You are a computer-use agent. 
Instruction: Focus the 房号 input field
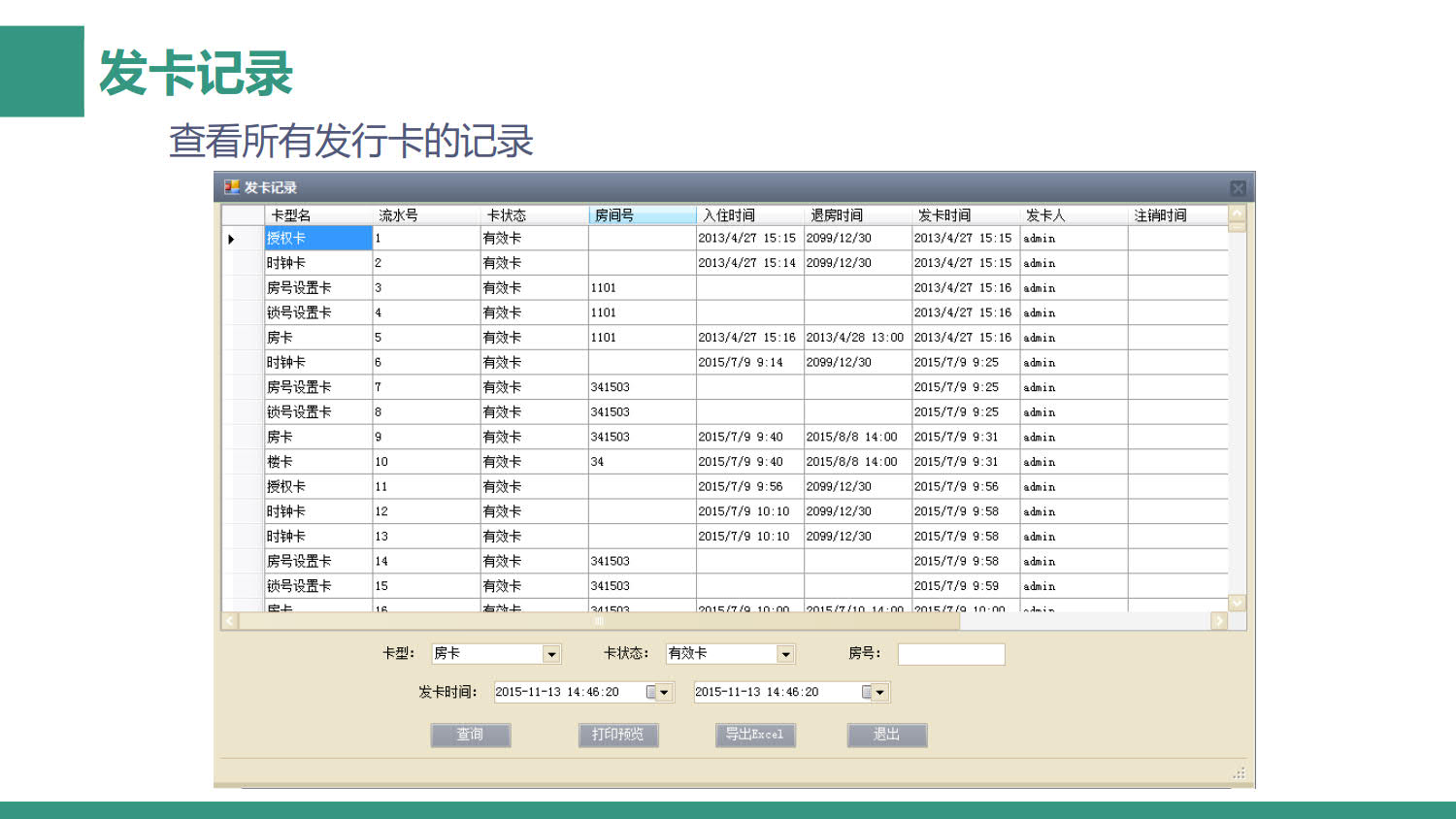pyautogui.click(x=950, y=654)
